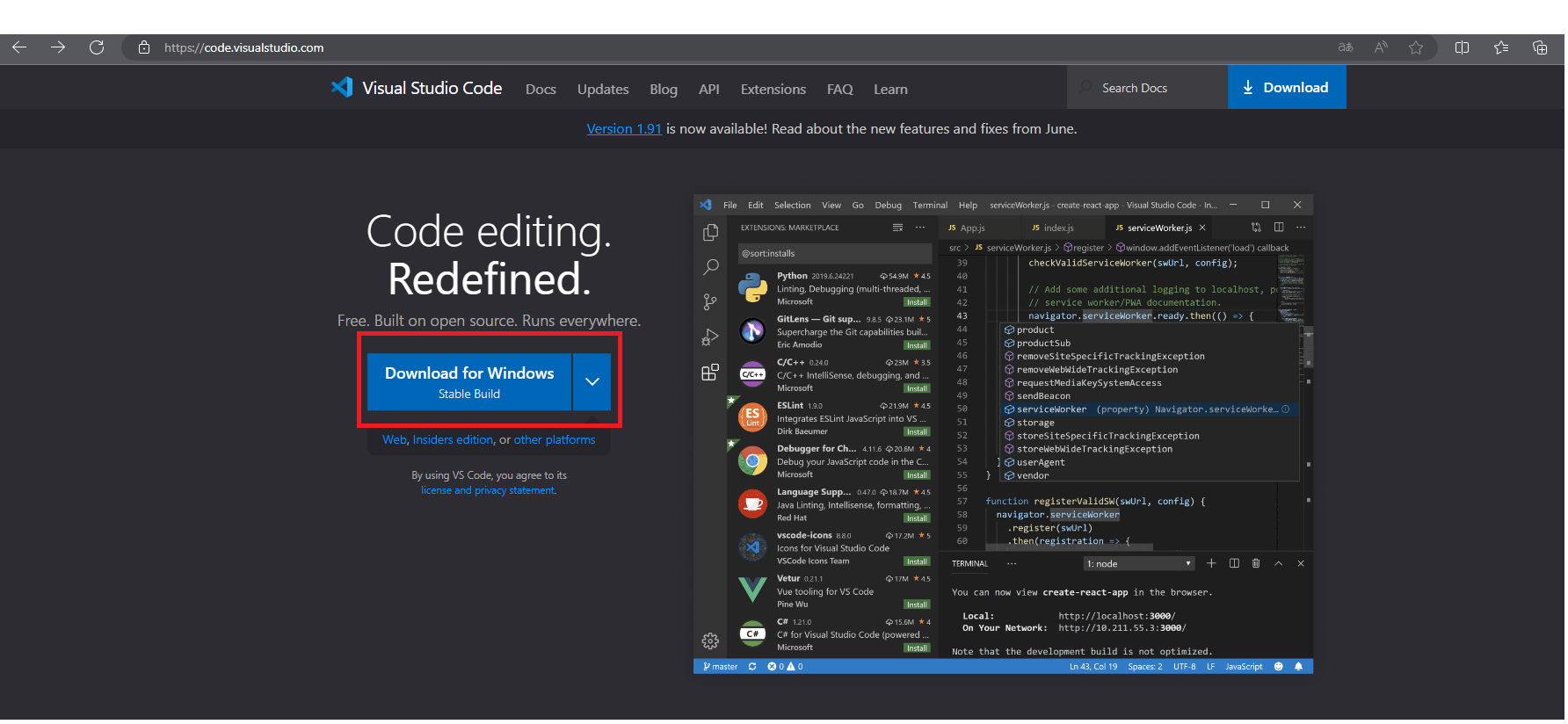Activate the Read aloud icon in address bar
Image resolution: width=1568 pixels, height=724 pixels.
pos(1381,47)
